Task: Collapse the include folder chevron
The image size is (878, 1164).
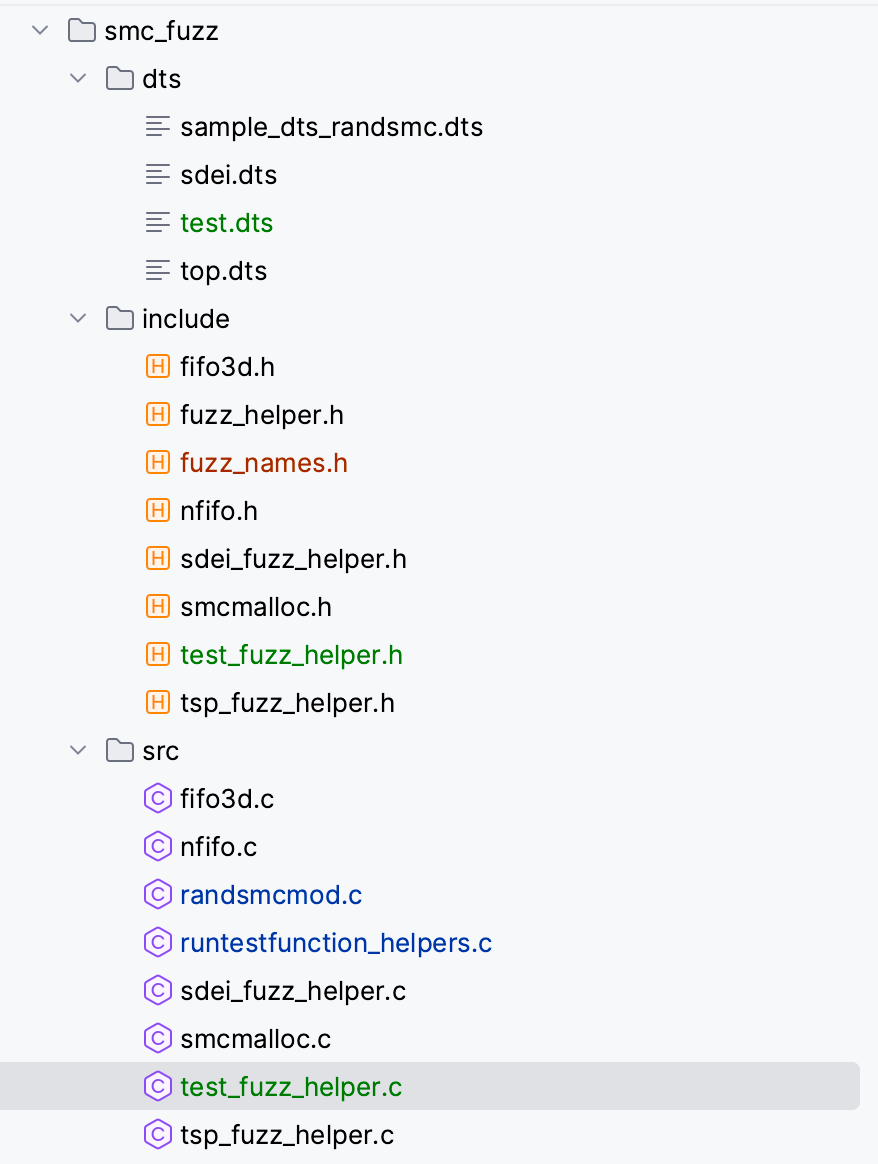Action: pyautogui.click(x=78, y=319)
